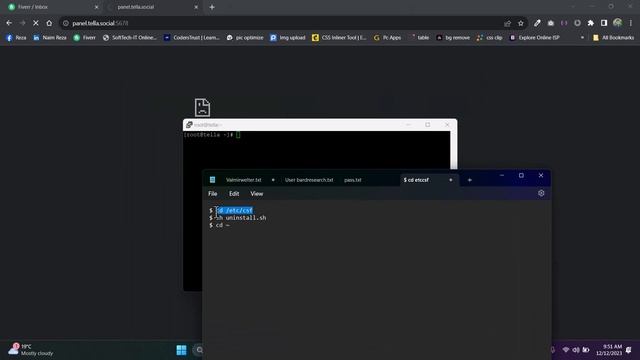Open the Explore Online ISP bookmark
Screen dimensions: 640x360
tap(534, 38)
